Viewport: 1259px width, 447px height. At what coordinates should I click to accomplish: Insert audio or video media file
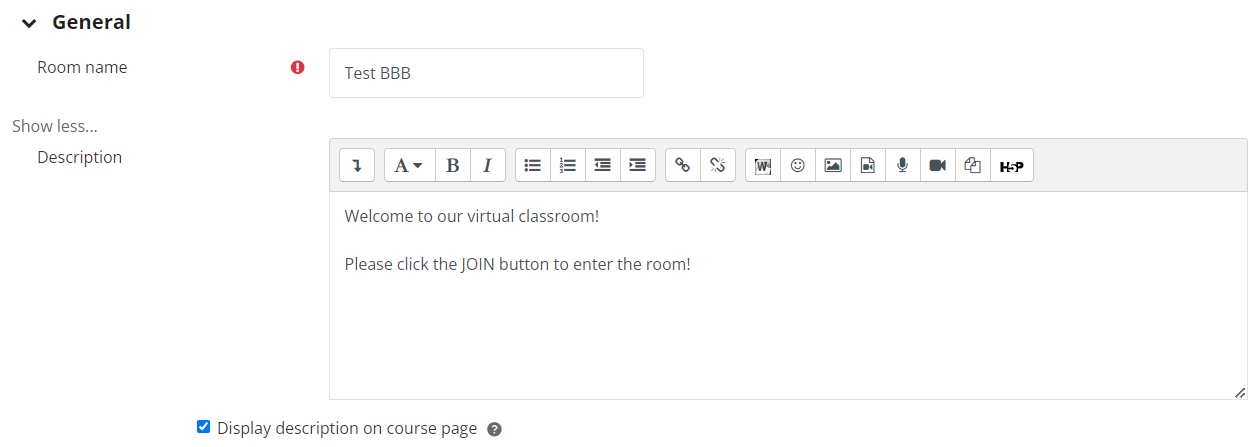point(868,165)
